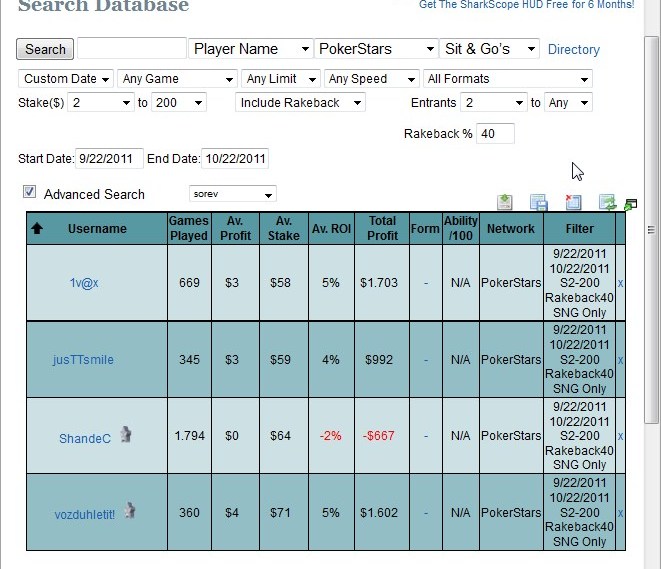Click the clear table icon with red X

pos(573,202)
